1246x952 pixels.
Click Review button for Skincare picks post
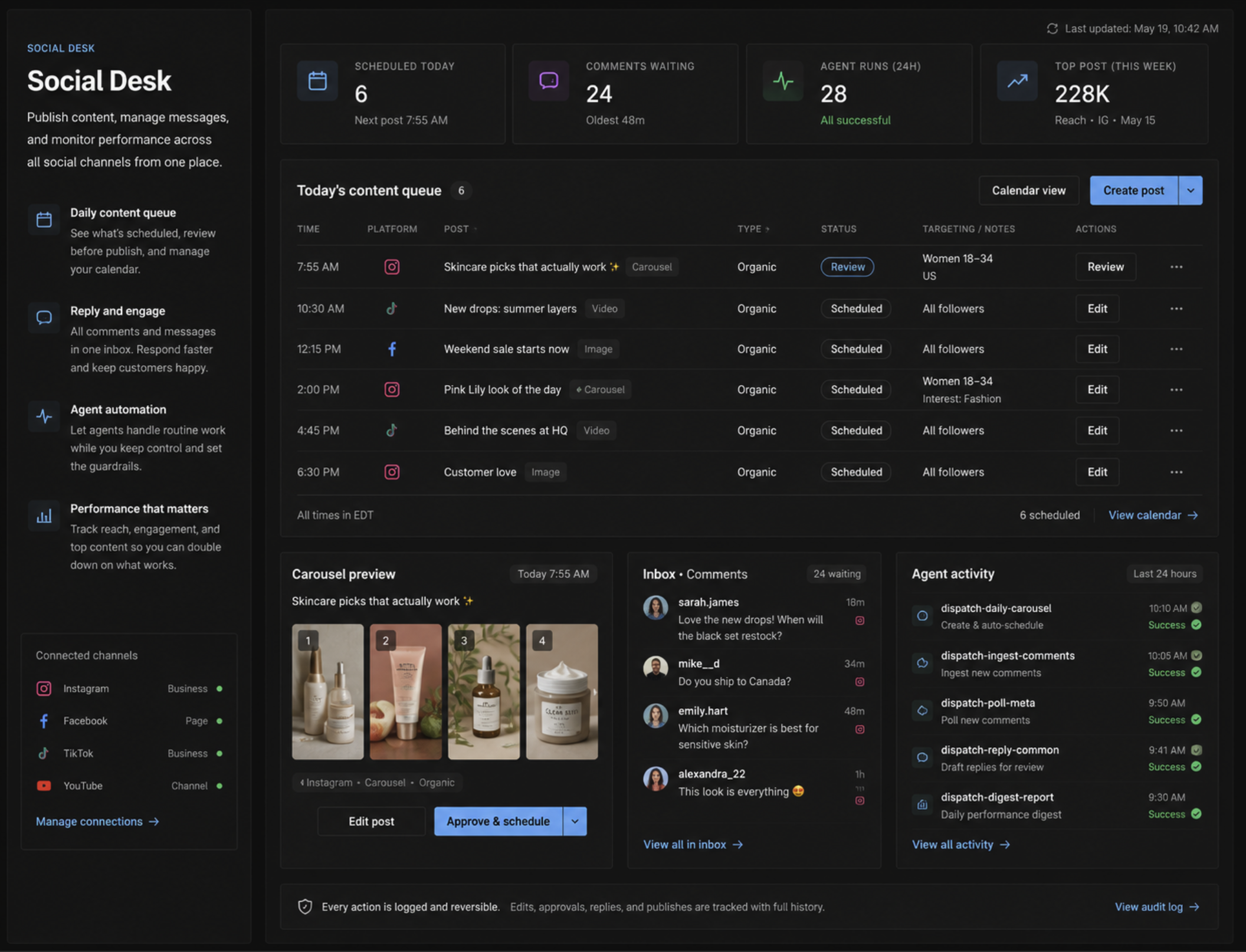point(1106,267)
